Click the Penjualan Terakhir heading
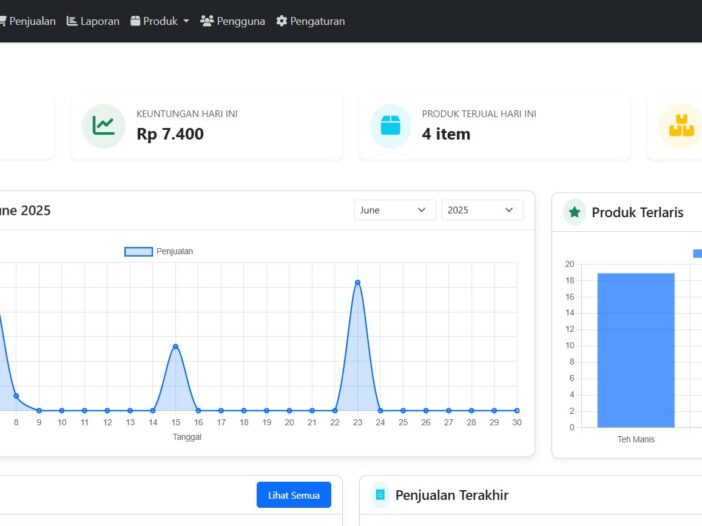702x526 pixels. click(x=452, y=495)
